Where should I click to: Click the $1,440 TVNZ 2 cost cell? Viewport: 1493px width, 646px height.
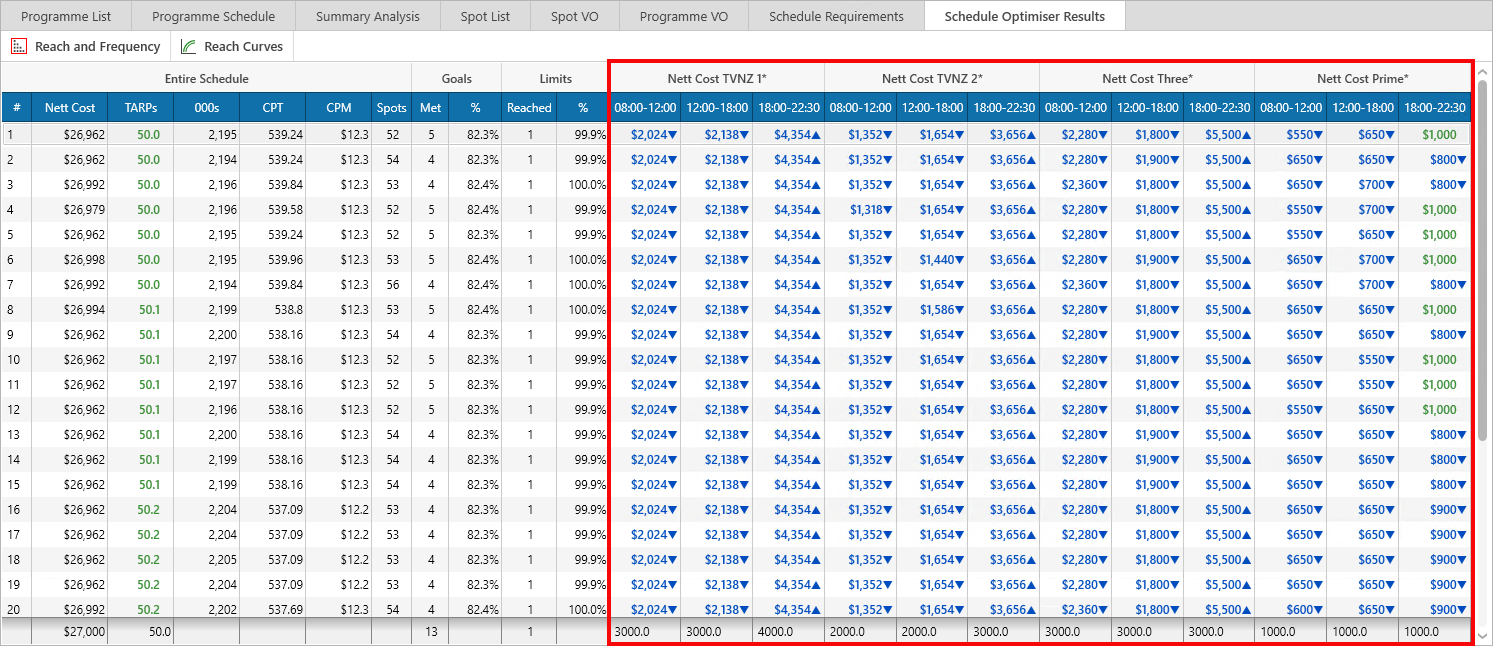point(932,260)
